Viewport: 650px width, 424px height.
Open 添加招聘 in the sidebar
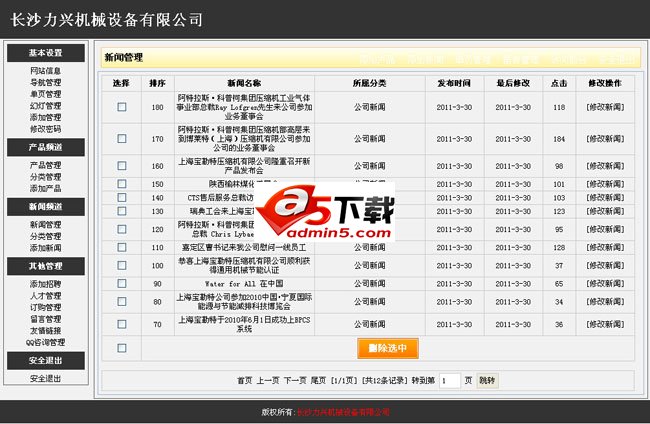coord(46,284)
